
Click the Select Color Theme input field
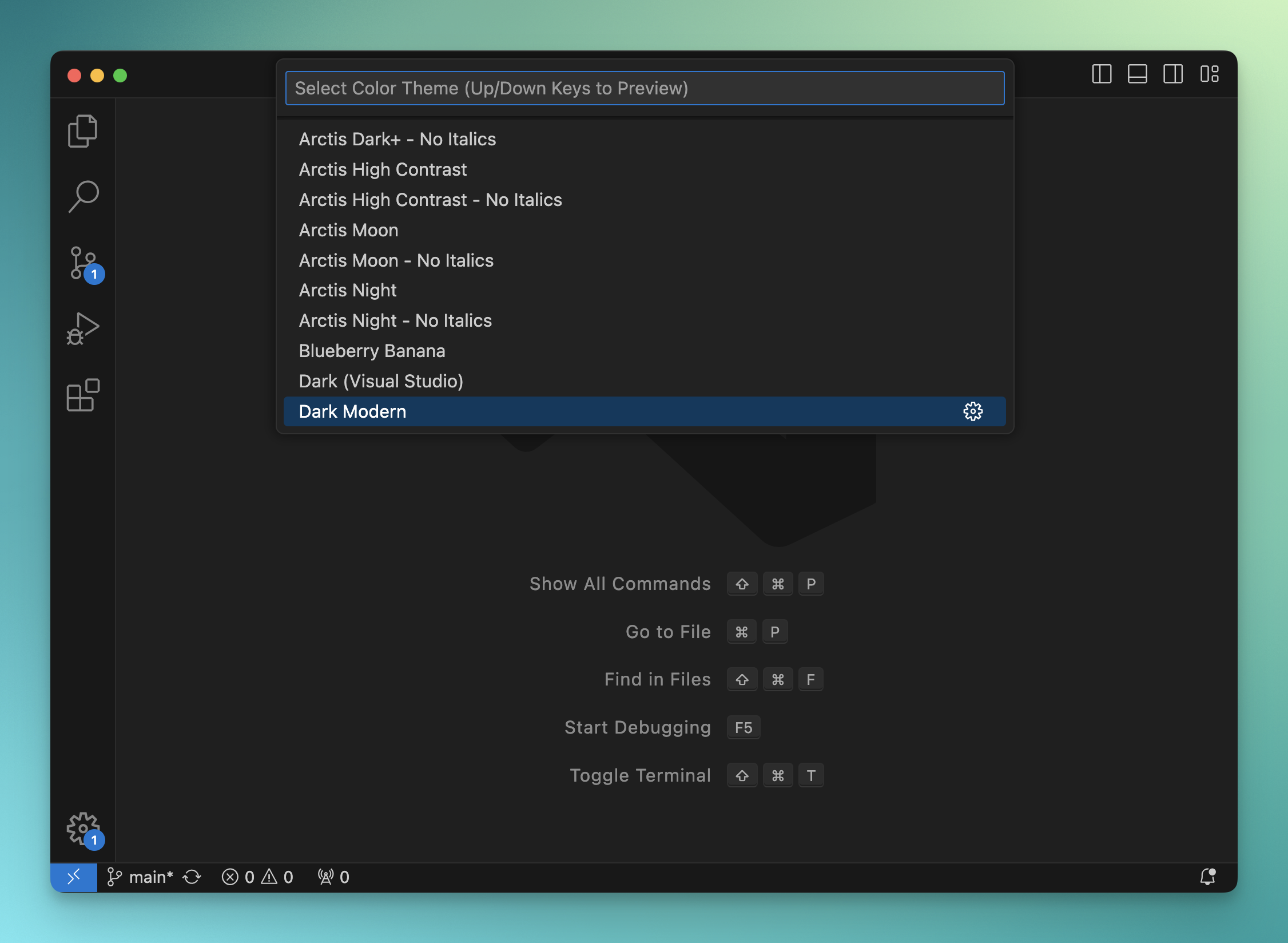point(645,88)
